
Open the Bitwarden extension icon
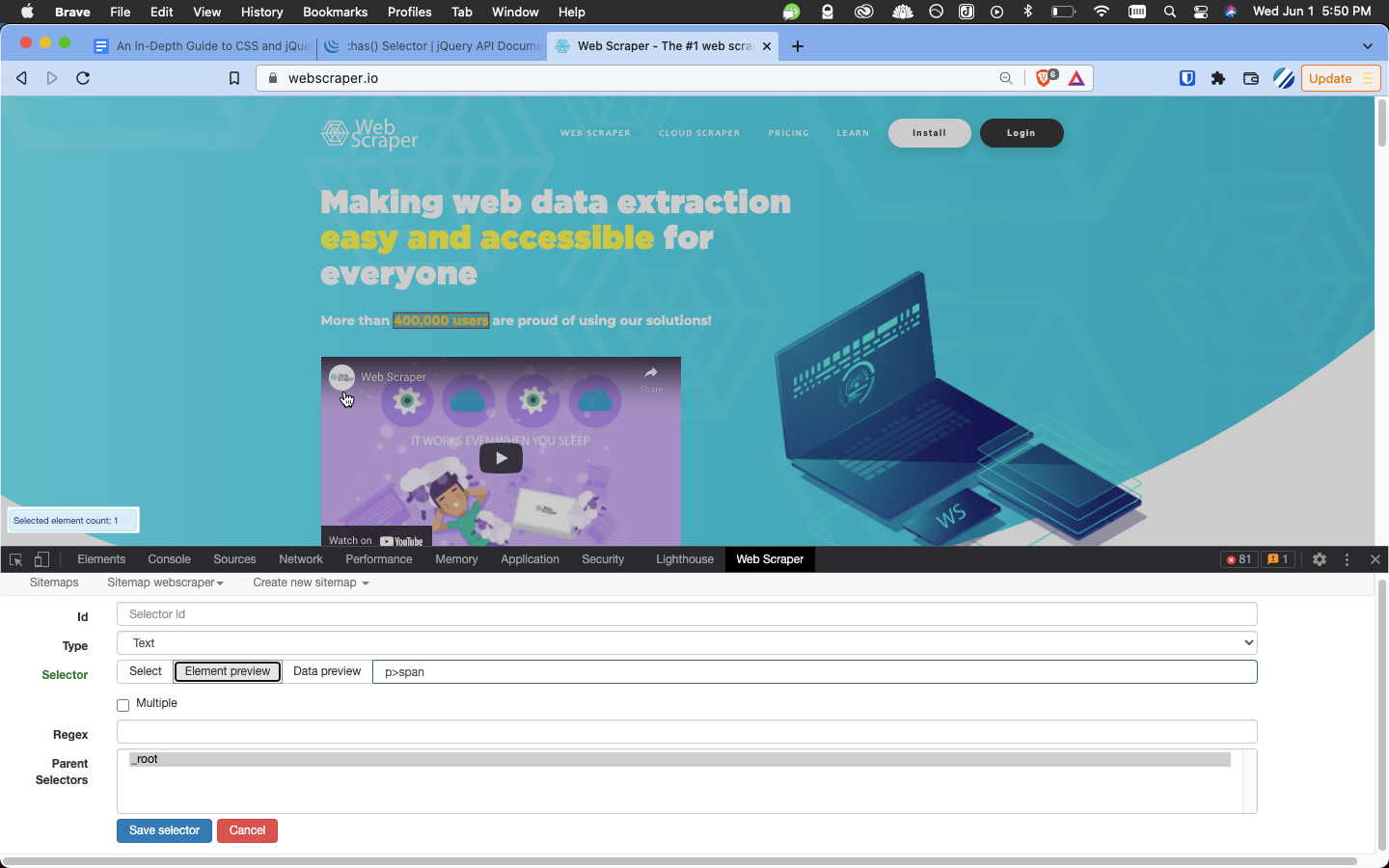[x=1187, y=78]
